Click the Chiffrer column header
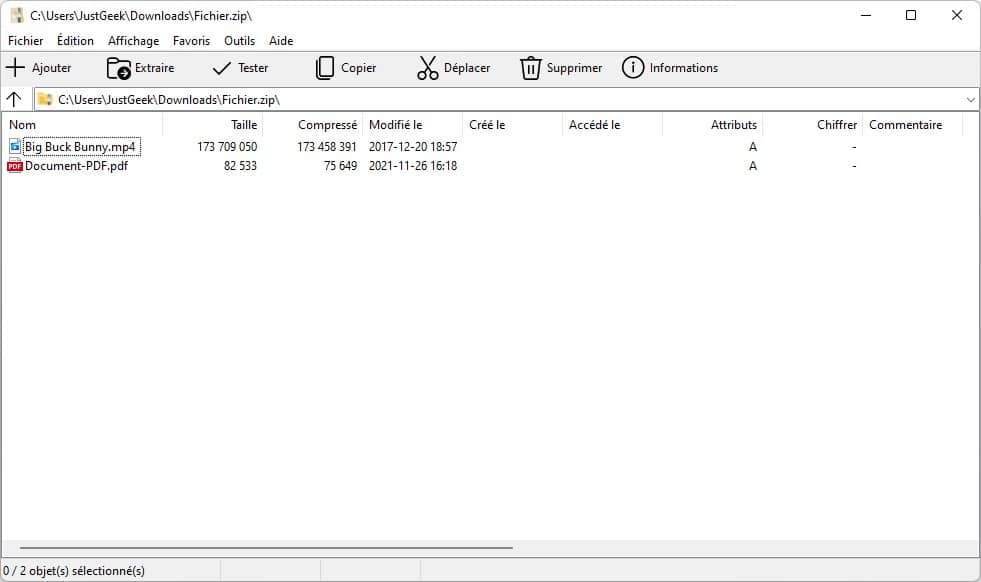Screen dimensions: 981x582 [813, 125]
